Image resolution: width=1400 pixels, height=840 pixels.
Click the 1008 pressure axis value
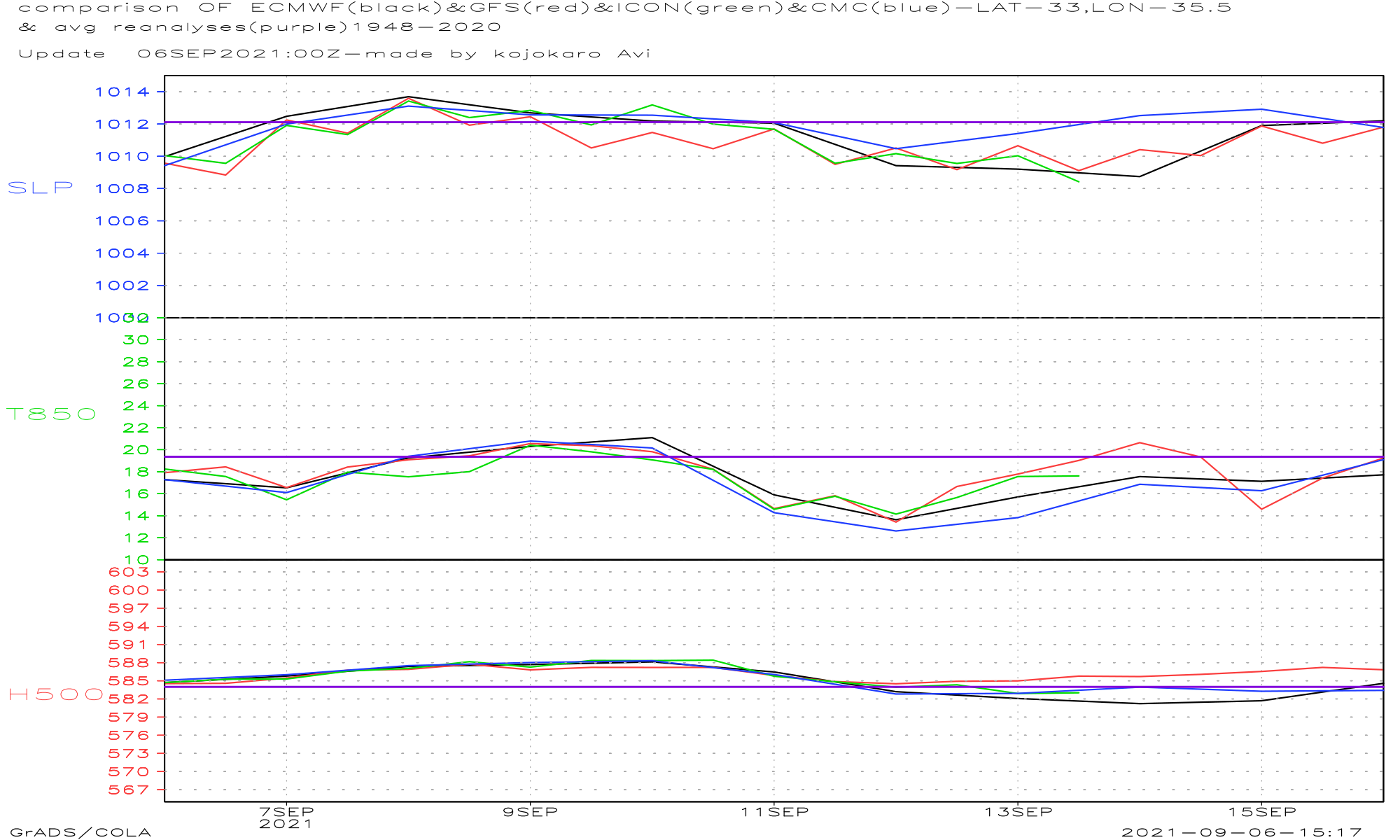click(x=122, y=188)
